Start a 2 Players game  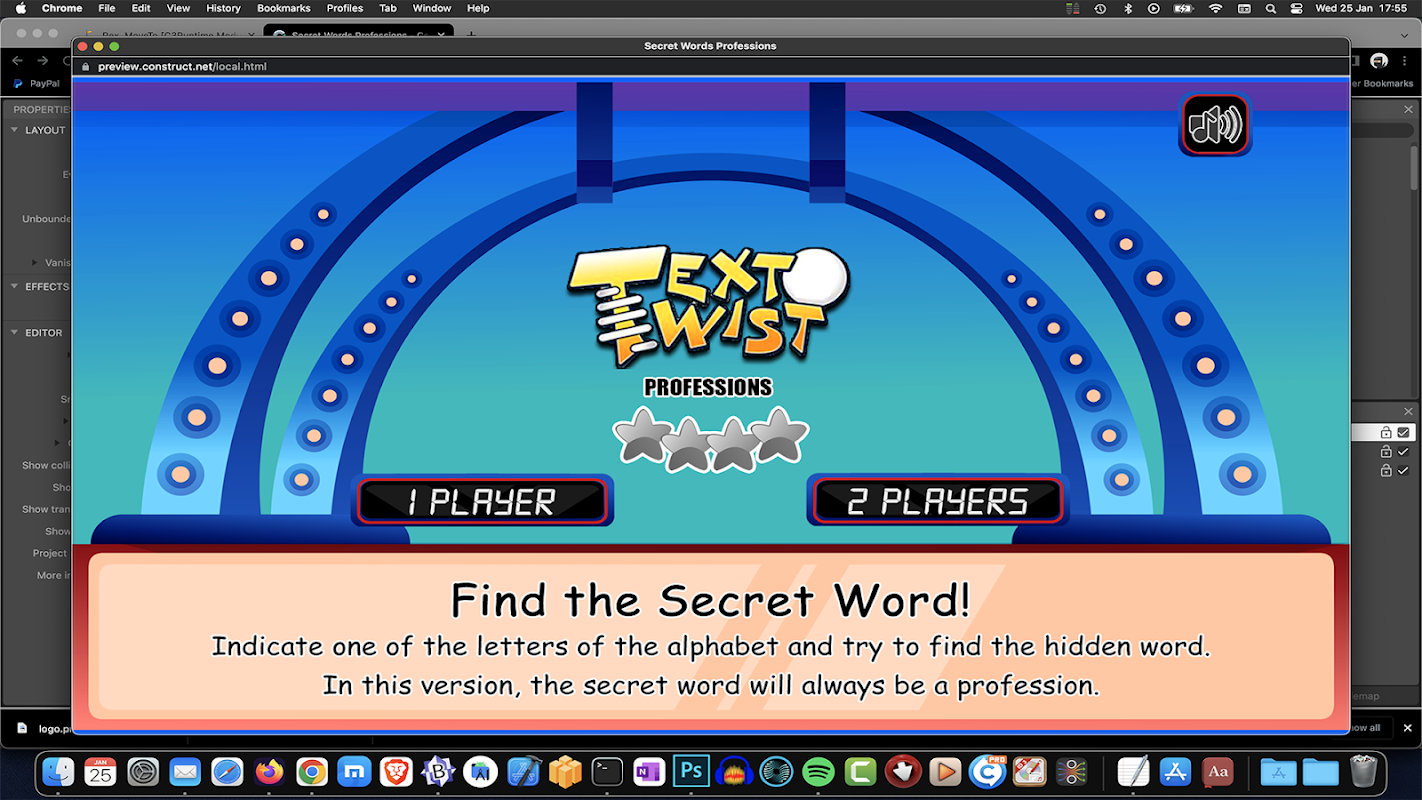pos(937,501)
